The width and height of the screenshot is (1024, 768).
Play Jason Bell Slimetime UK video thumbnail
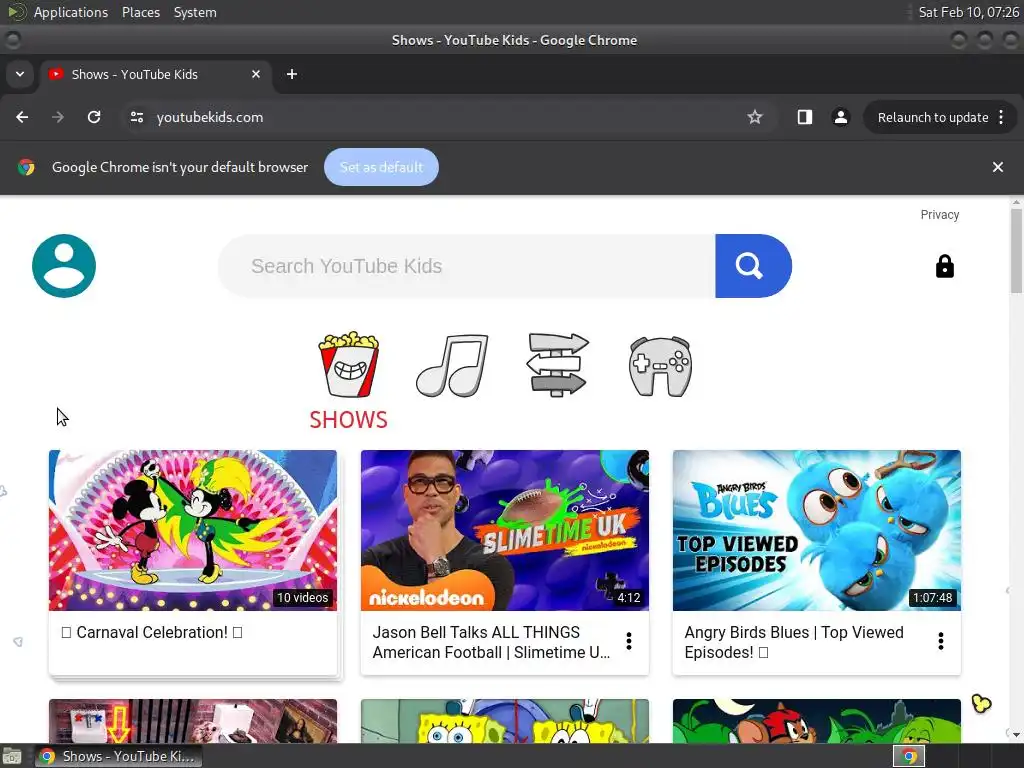505,530
